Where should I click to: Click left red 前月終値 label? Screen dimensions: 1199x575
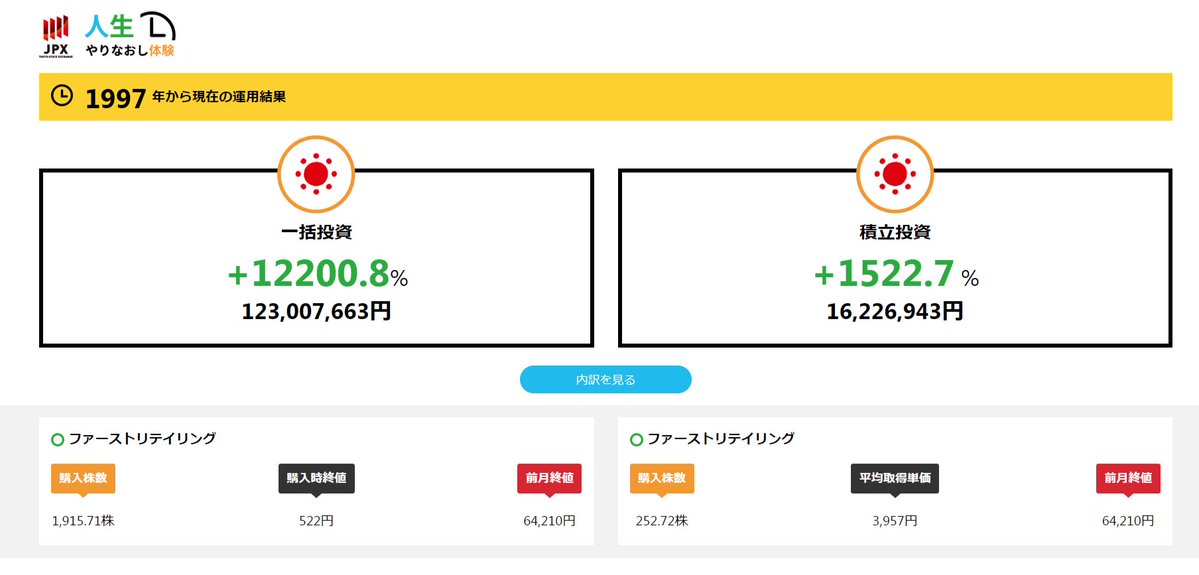[x=550, y=478]
